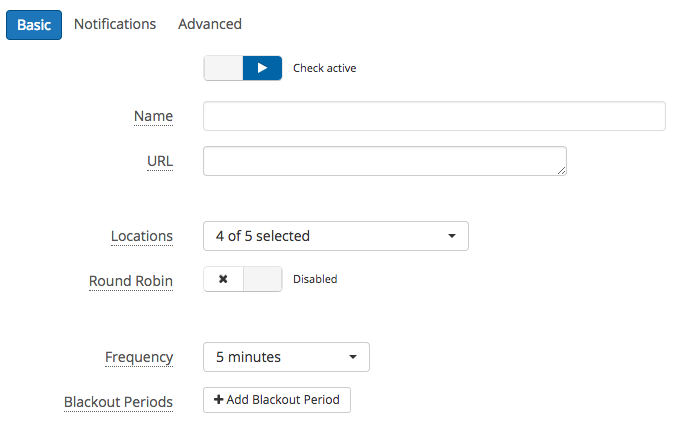This screenshot has height=425, width=678.
Task: Enable the Round Robin toggle
Action: point(243,279)
